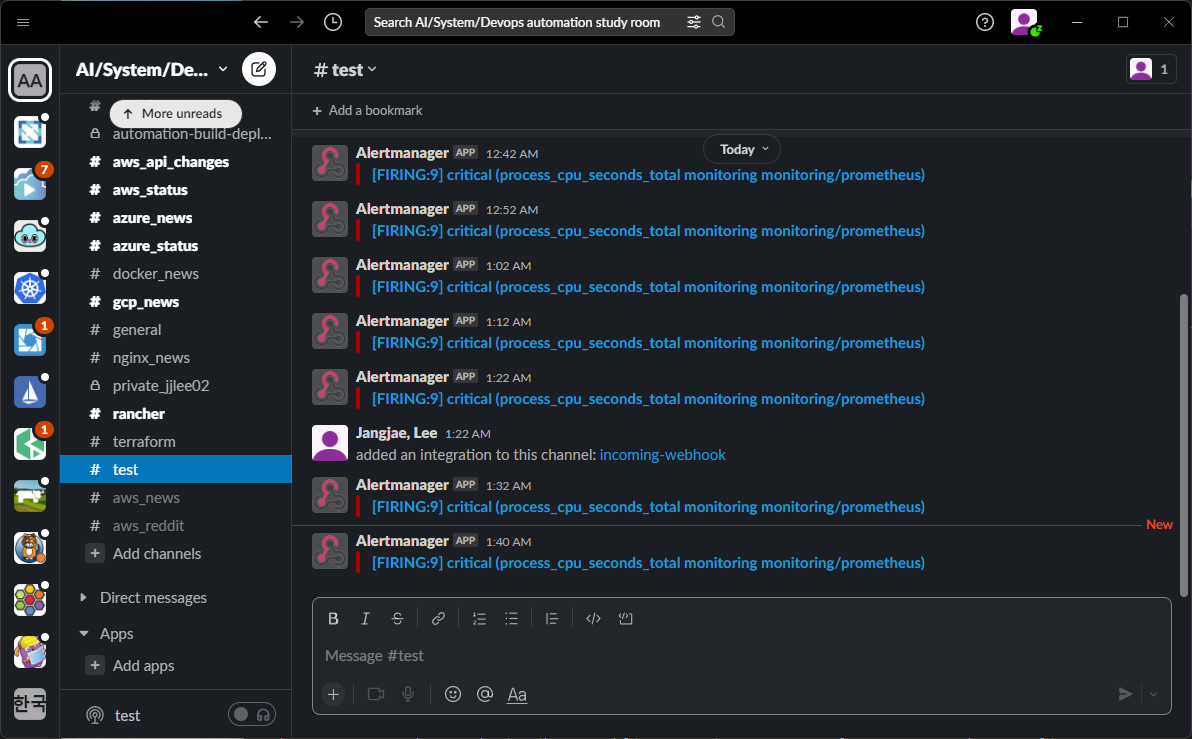Open history clock icon
Screen dimensions: 1192x739
point(333,22)
